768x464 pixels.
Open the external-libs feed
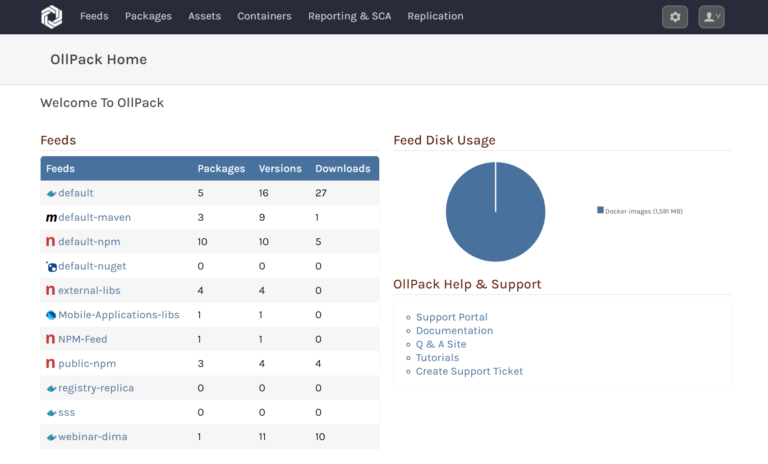click(89, 291)
